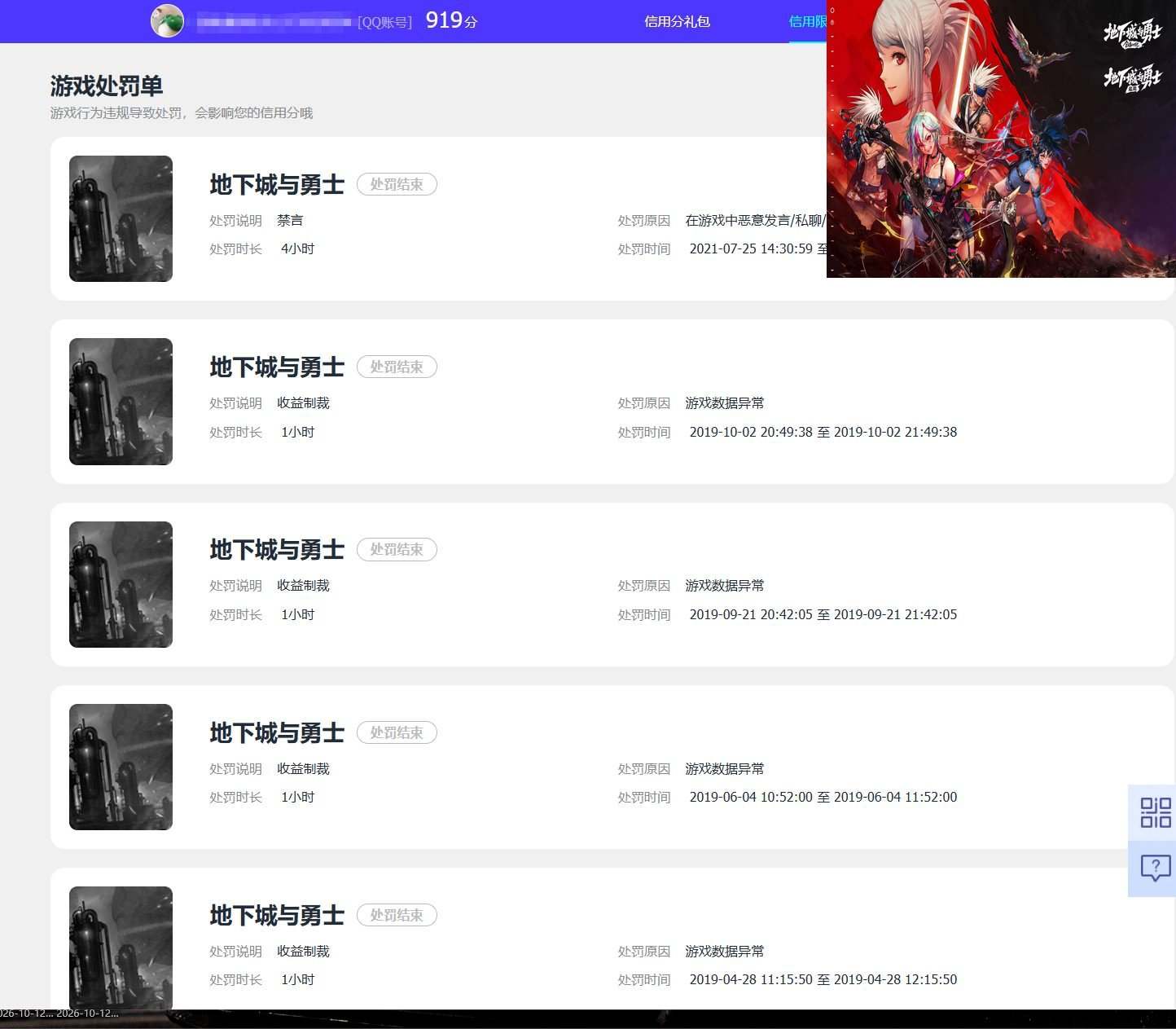The image size is (1176, 1029).
Task: Click the [QQ账号] label in header
Action: click(x=384, y=22)
